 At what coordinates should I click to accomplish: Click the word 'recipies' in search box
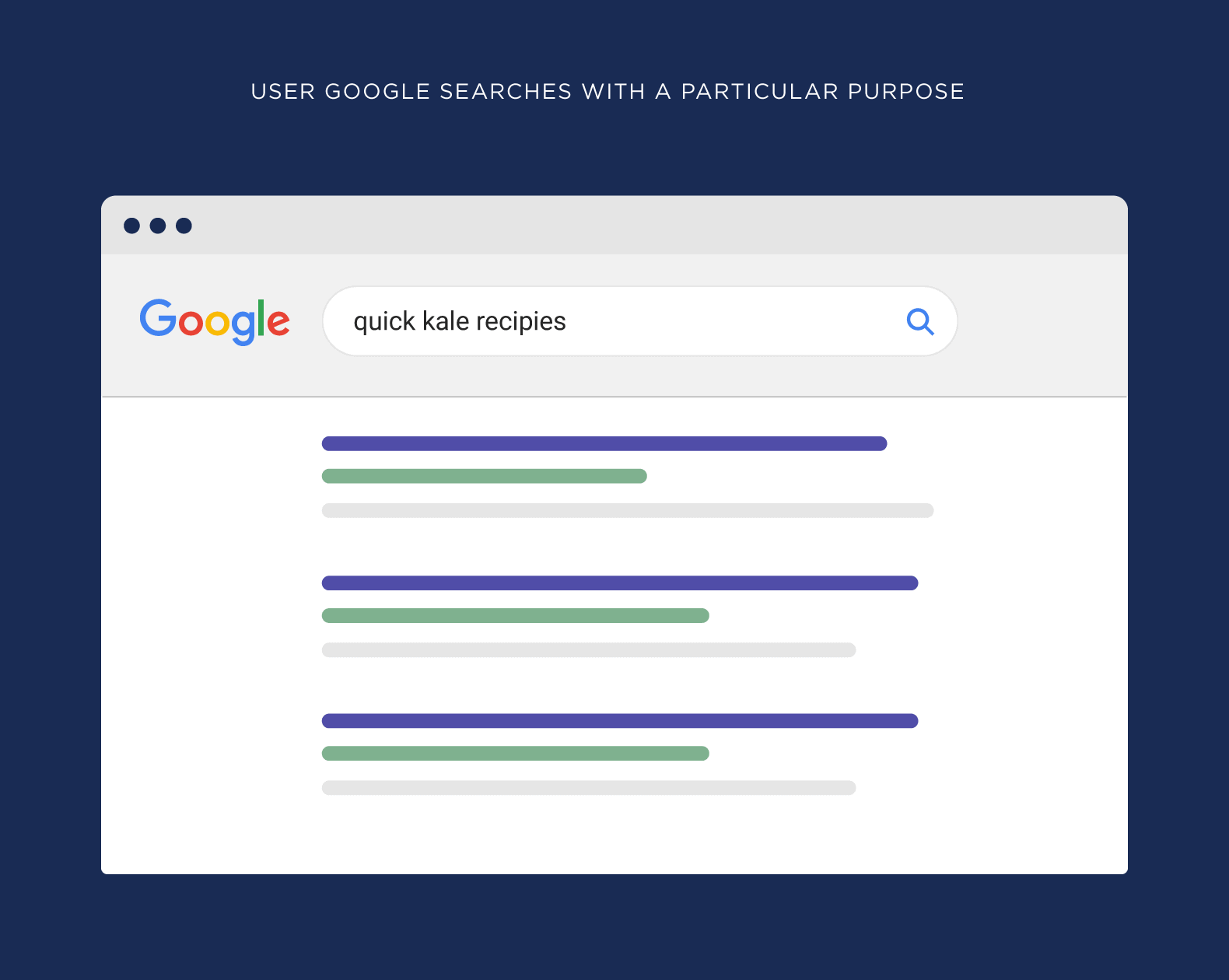tap(521, 322)
